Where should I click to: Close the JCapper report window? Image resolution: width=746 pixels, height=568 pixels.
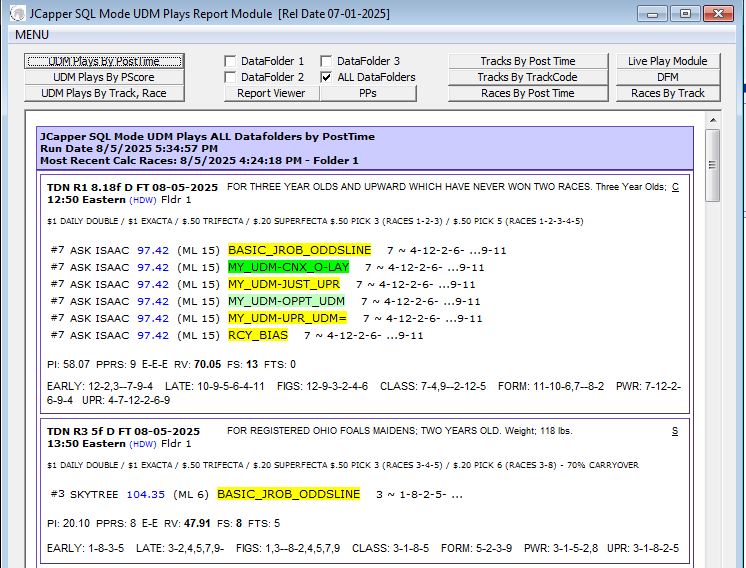tap(718, 14)
